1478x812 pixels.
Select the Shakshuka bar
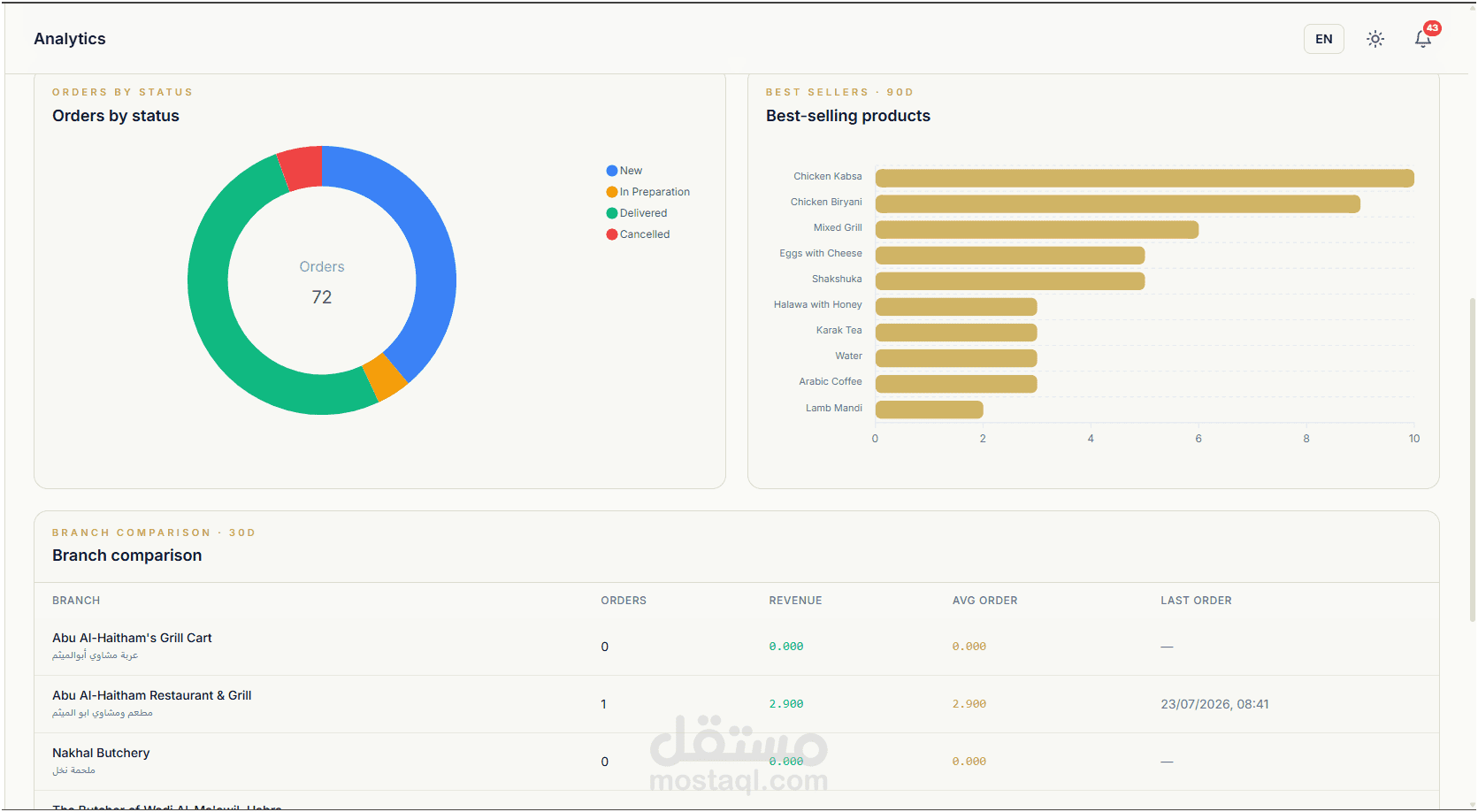(x=1010, y=280)
